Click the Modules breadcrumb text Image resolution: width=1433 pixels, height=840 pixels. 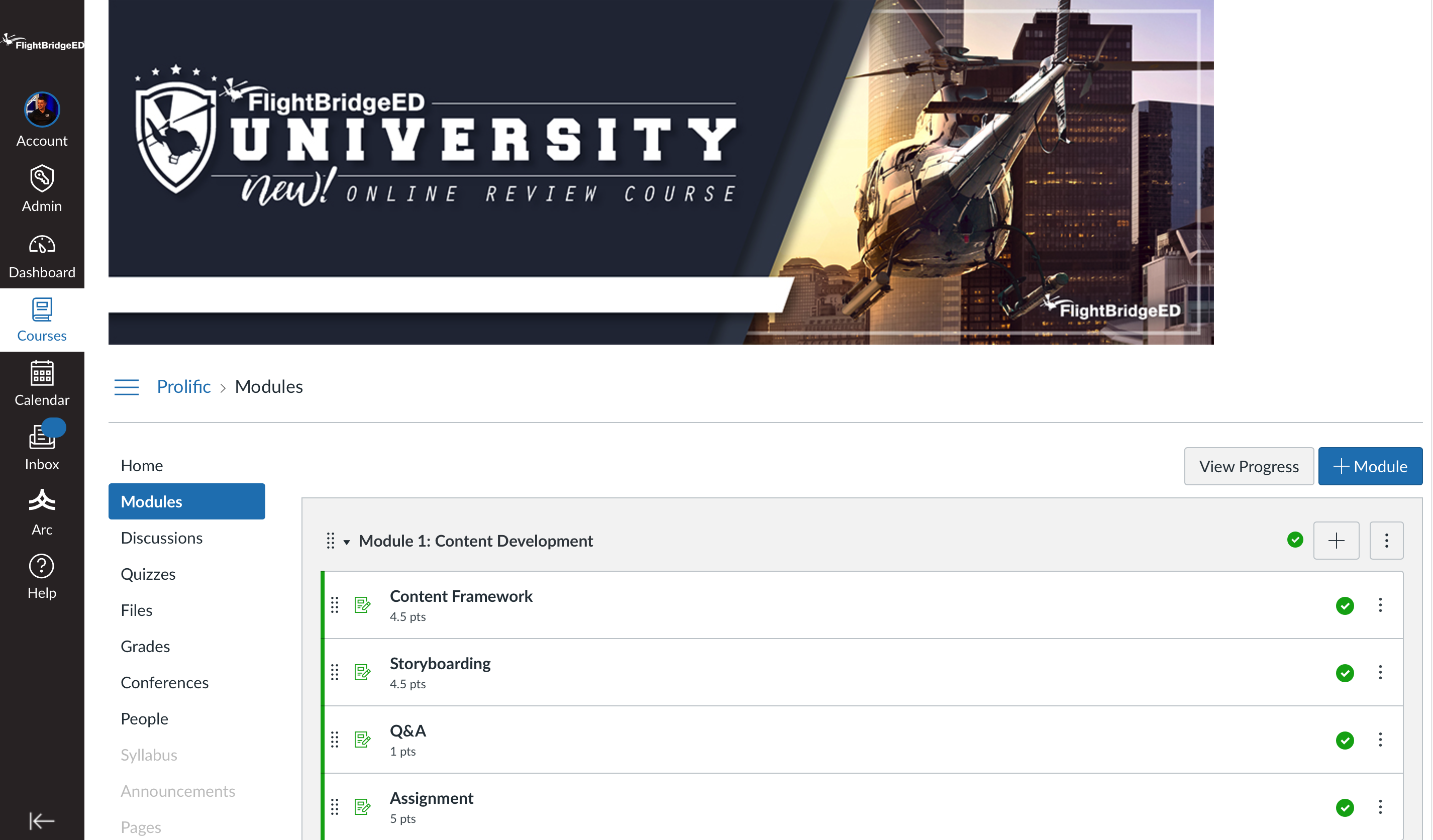(x=269, y=387)
